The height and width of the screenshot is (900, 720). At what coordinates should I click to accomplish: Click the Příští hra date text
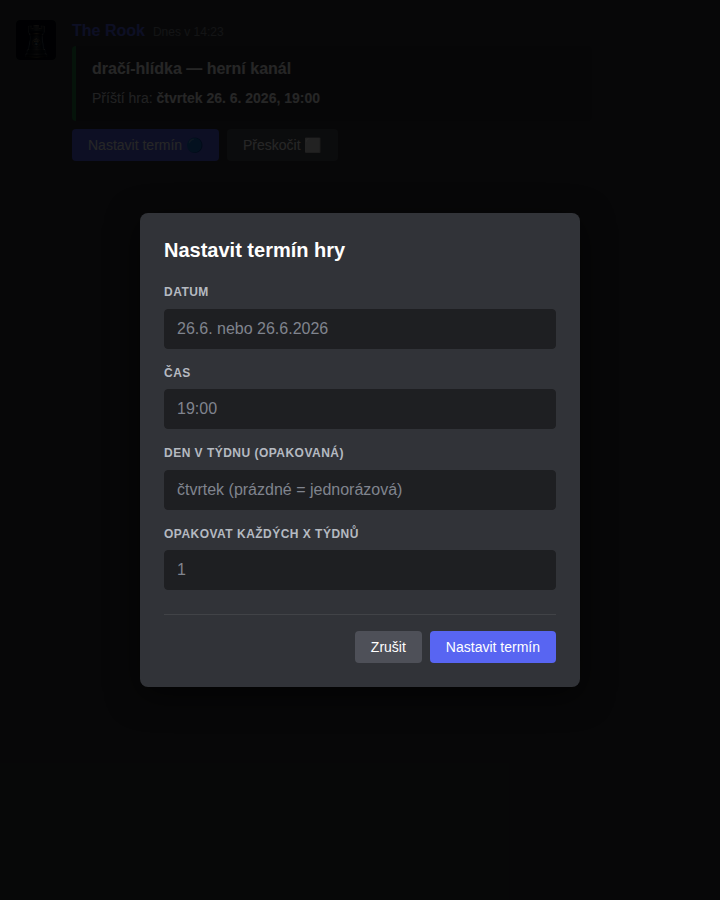coord(238,98)
